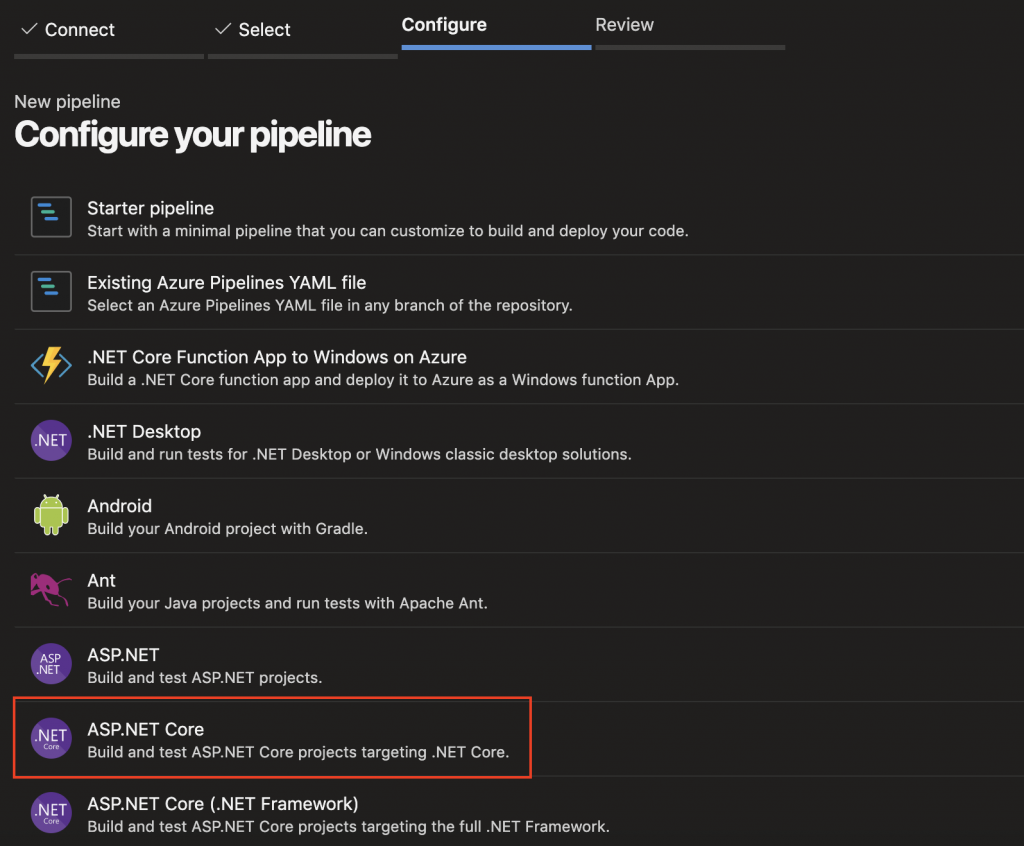Click the Existing Azure Pipelines YAML file icon

pyautogui.click(x=51, y=291)
